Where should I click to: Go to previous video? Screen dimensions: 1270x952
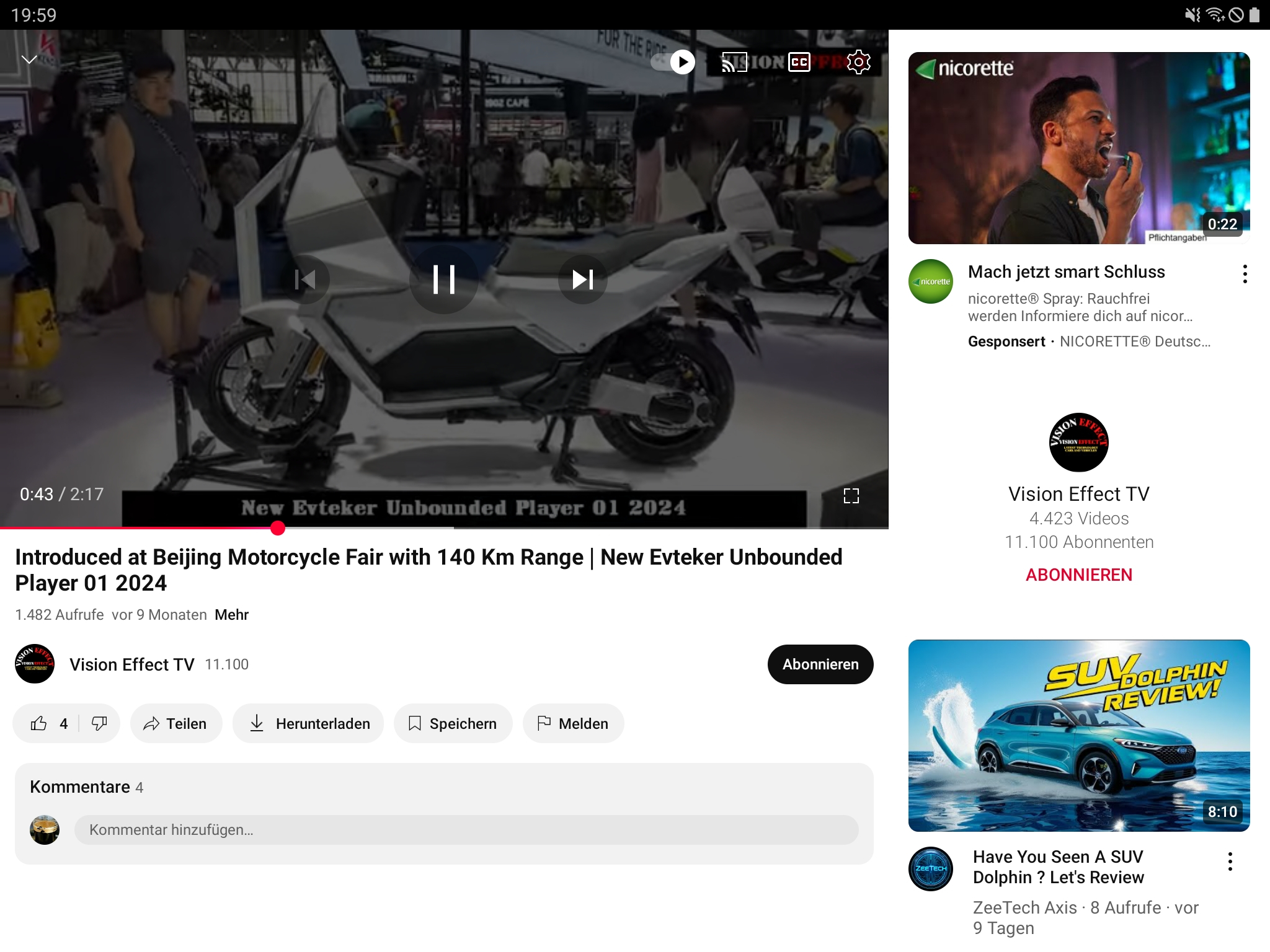click(x=305, y=280)
